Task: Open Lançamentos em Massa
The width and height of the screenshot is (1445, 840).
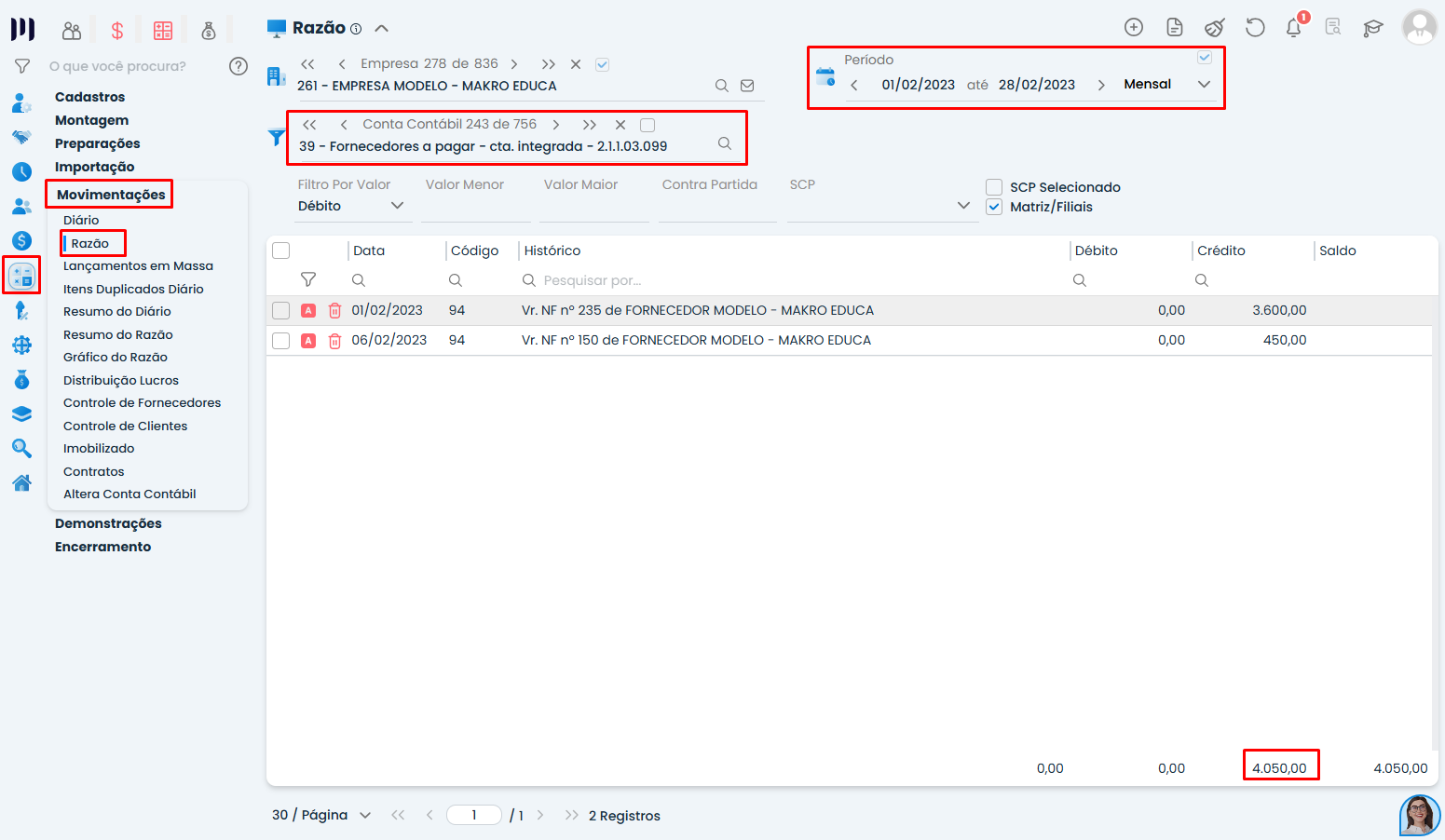Action: click(138, 266)
